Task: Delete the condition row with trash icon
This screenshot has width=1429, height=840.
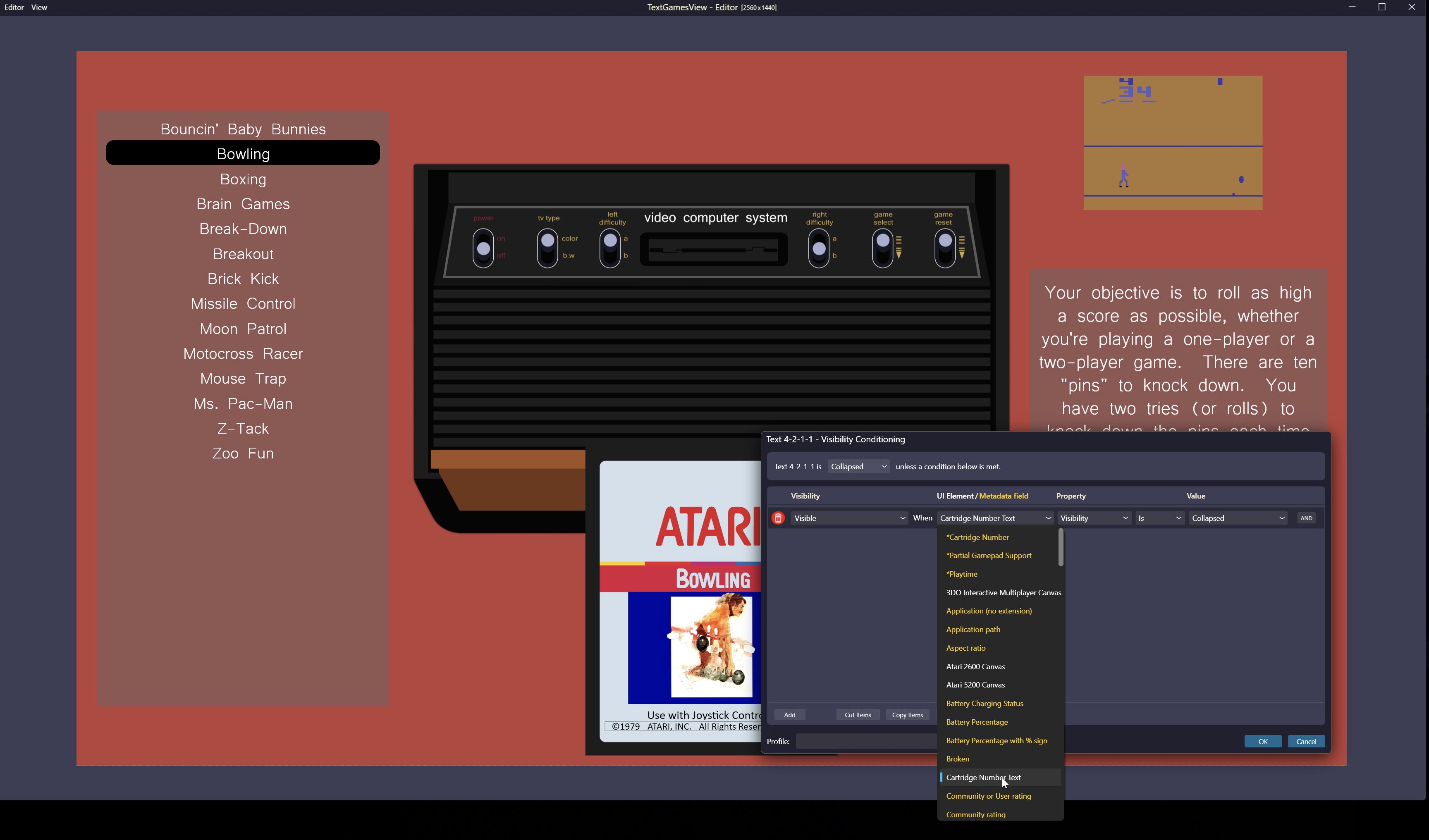Action: tap(778, 518)
